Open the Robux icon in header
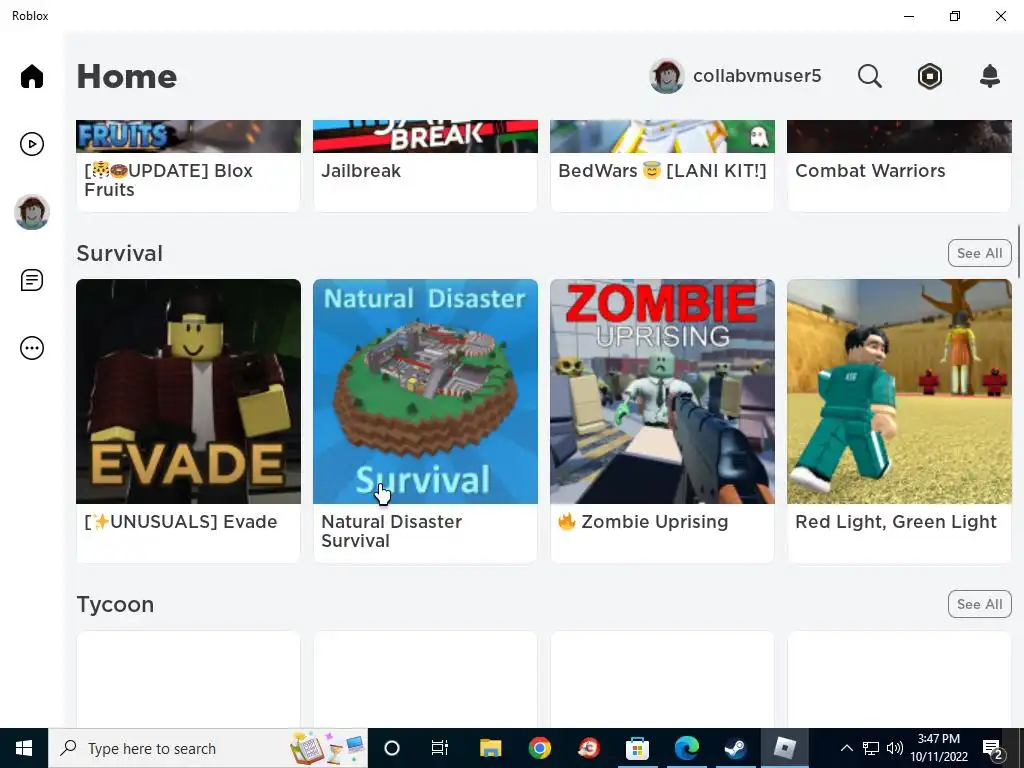Viewport: 1024px width, 768px height. [x=929, y=76]
